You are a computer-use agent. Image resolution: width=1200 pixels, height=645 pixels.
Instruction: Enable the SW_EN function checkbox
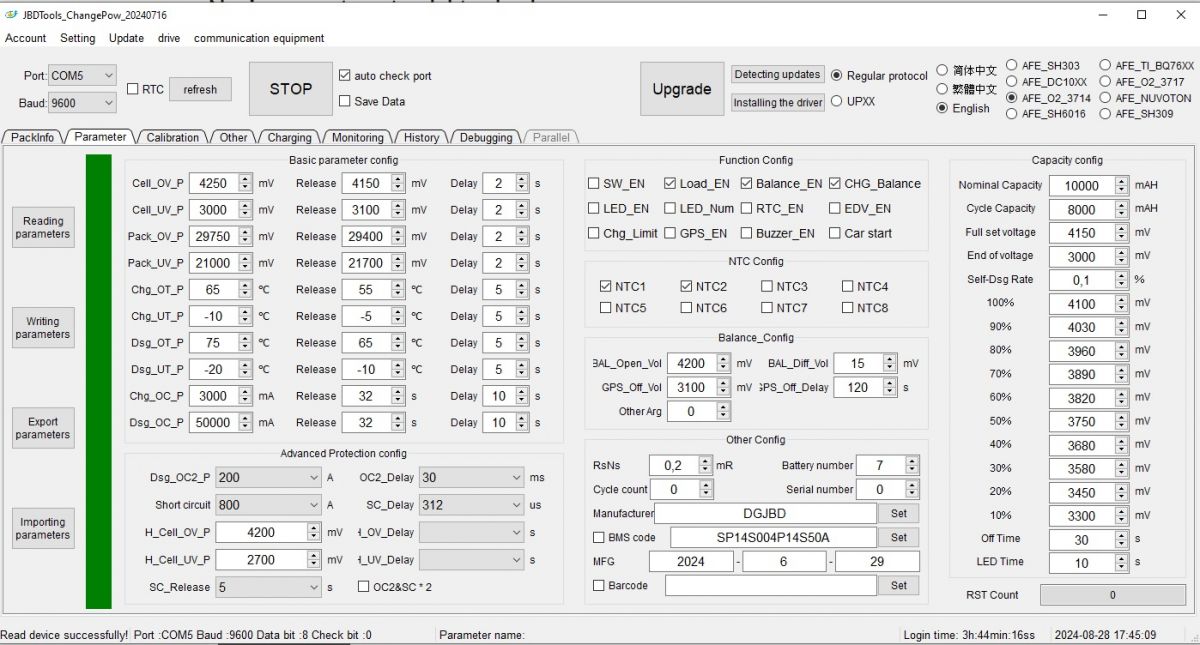click(x=594, y=183)
